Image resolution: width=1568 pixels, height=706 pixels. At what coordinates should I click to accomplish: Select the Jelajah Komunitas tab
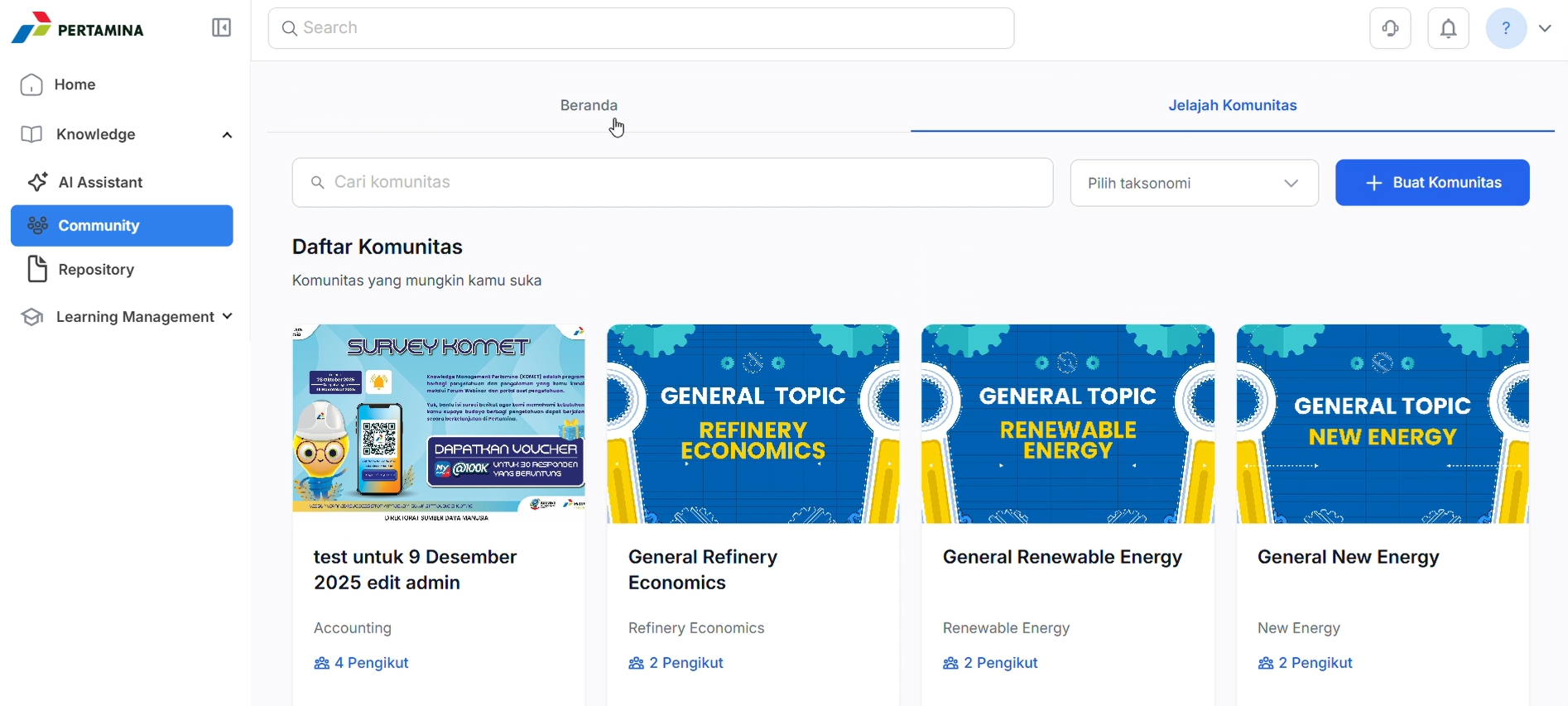point(1232,106)
